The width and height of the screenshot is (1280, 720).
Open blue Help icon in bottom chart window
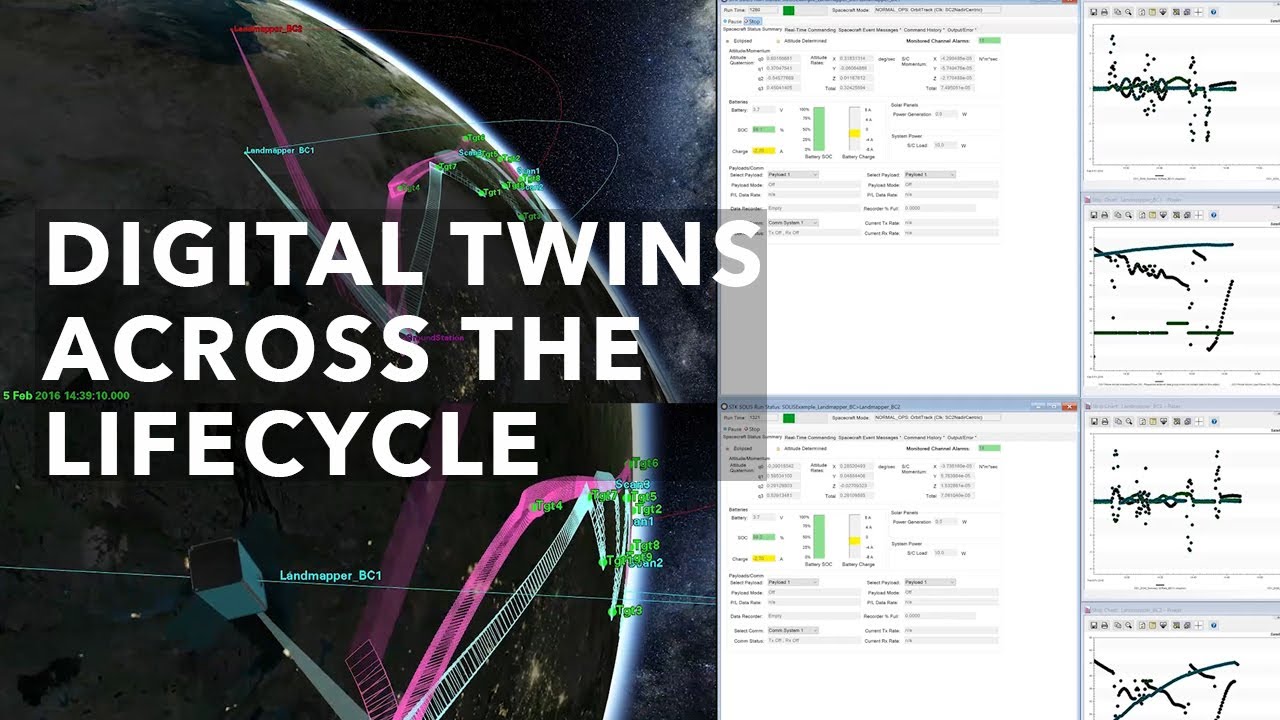pos(1213,625)
